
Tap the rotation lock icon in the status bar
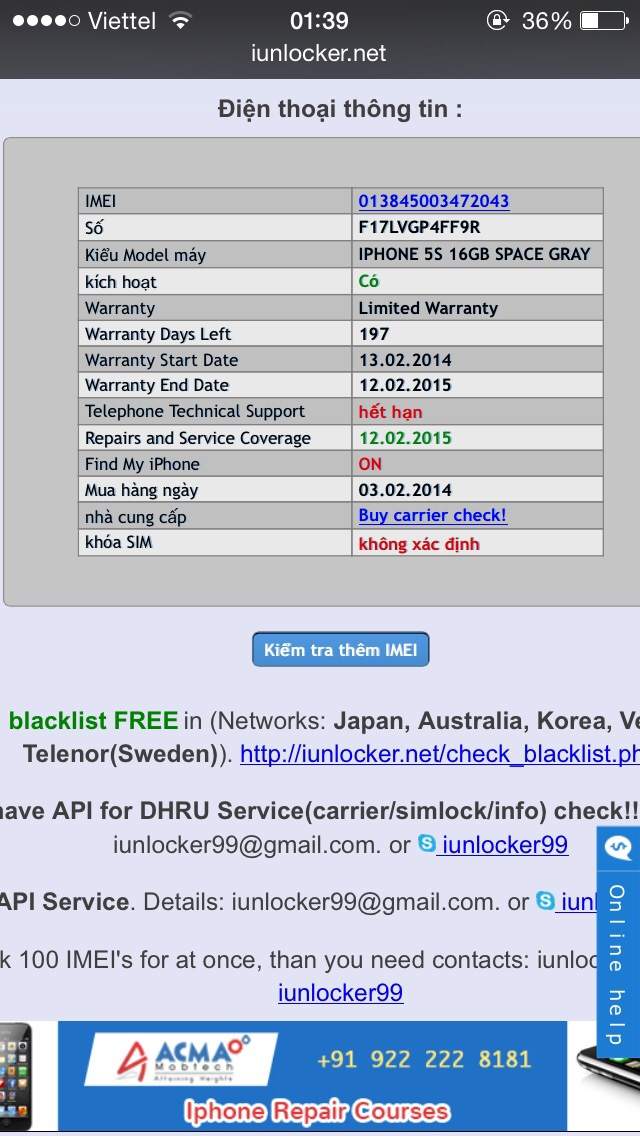[x=497, y=21]
